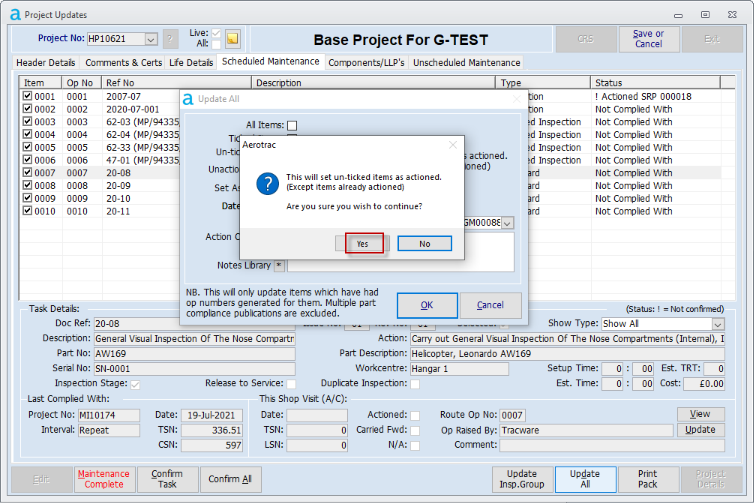Click the Description column header
754x503 pixels.
[373, 83]
